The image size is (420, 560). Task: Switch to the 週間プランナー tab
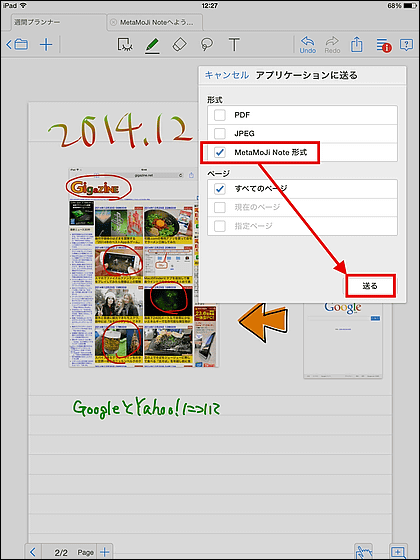coord(59,22)
